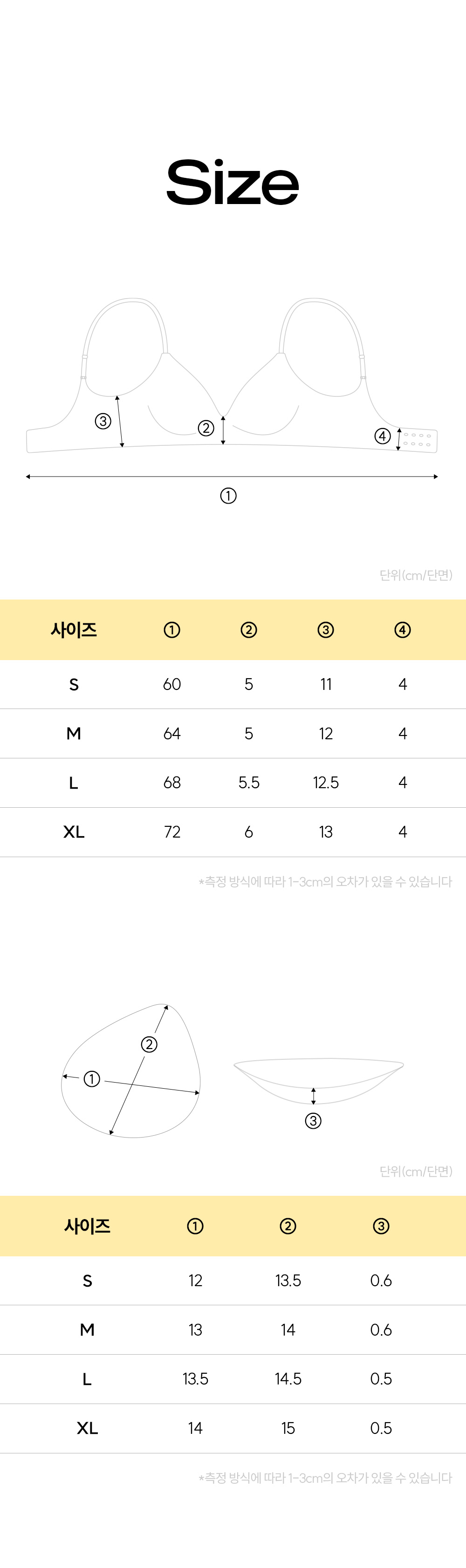466x1568 pixels.
Task: Click the circled 3 on the bra side wing
Action: tap(103, 421)
